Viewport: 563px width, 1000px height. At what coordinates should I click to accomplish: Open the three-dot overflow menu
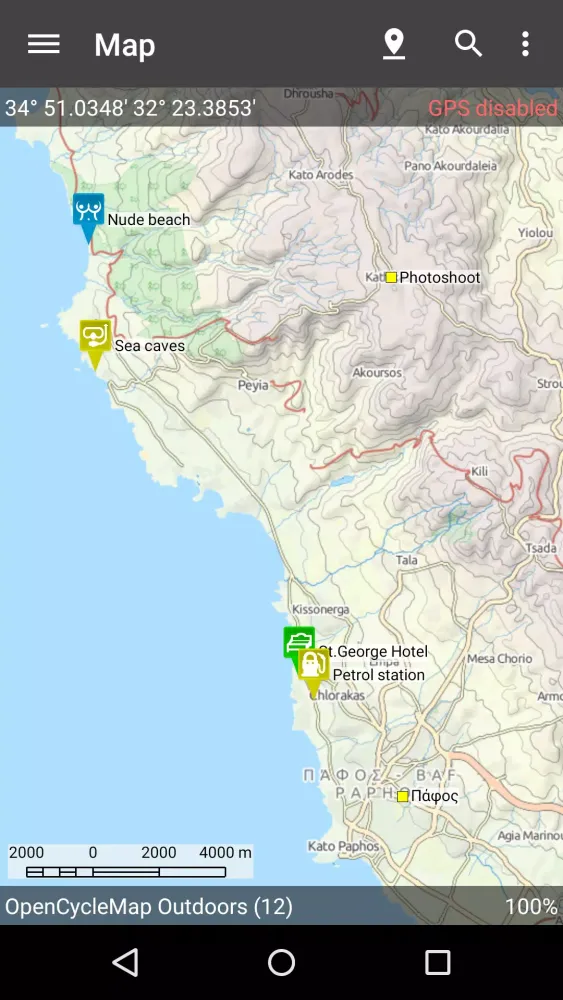(x=525, y=44)
